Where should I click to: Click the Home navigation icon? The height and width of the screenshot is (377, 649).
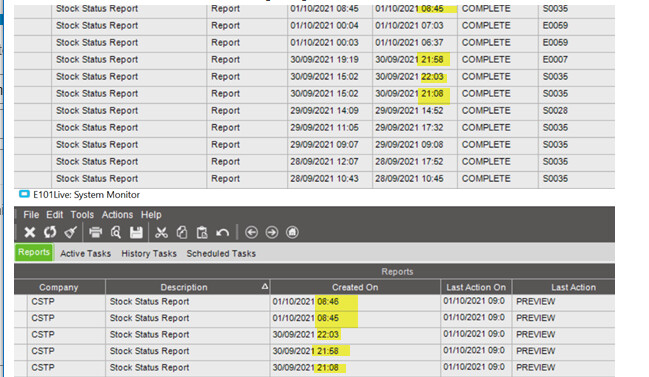292,233
